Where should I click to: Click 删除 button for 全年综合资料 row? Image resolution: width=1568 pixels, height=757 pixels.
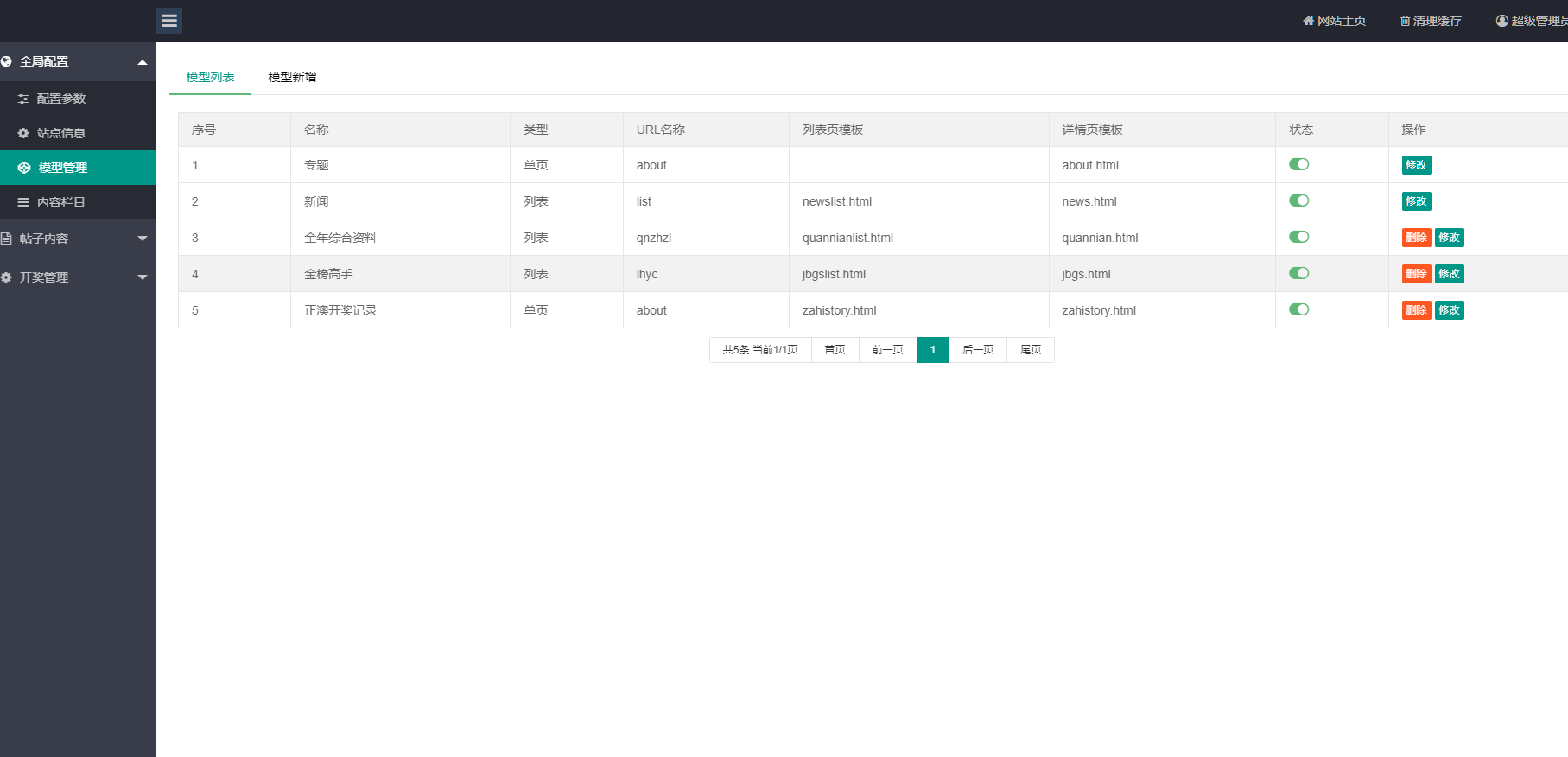[1416, 238]
